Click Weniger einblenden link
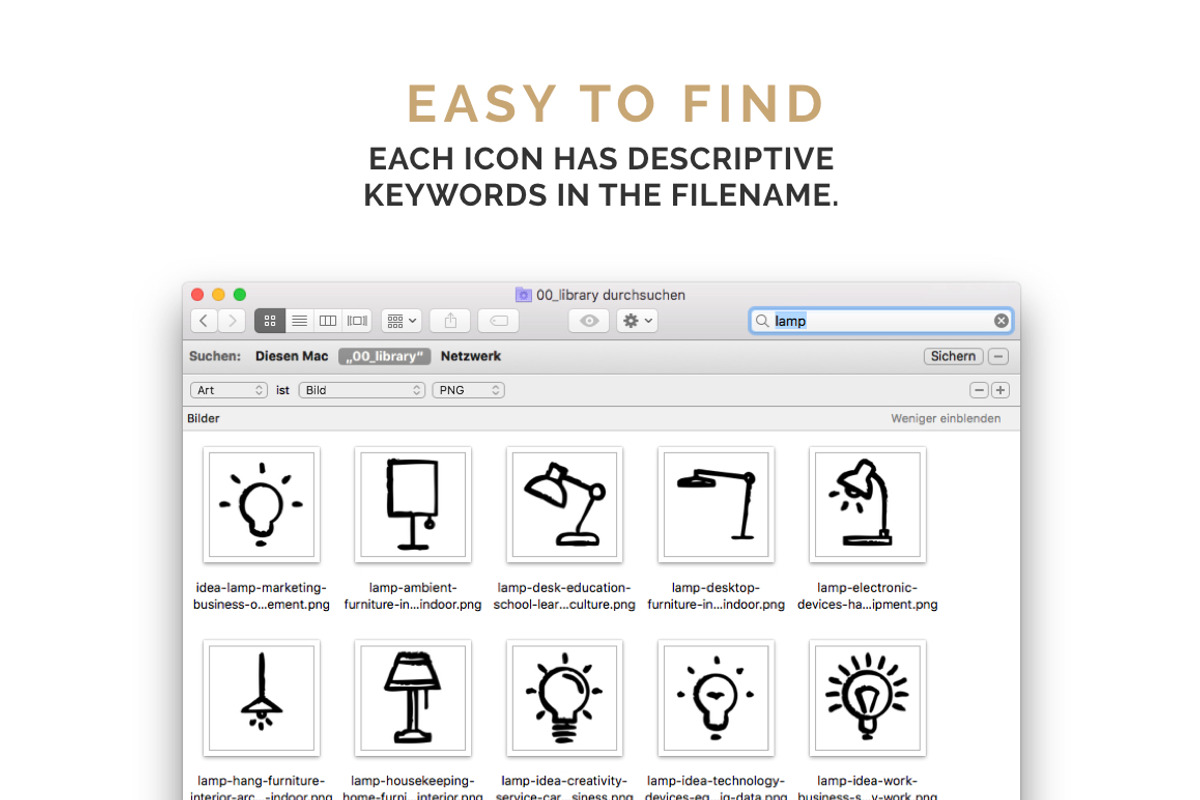 coord(946,419)
